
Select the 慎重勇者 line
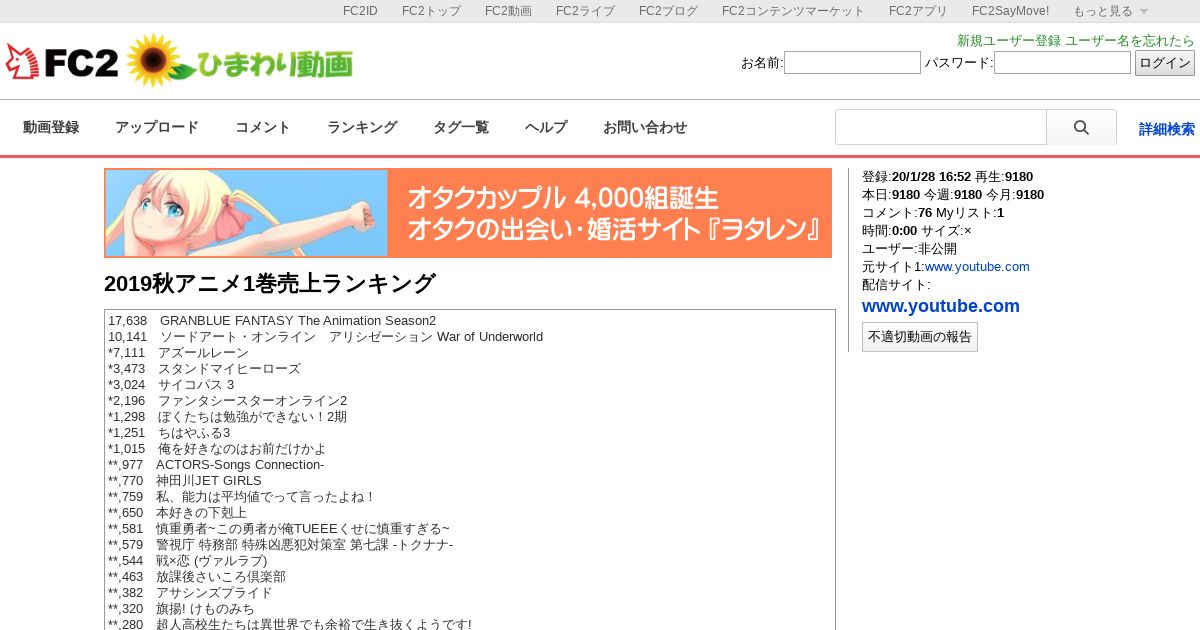[279, 529]
